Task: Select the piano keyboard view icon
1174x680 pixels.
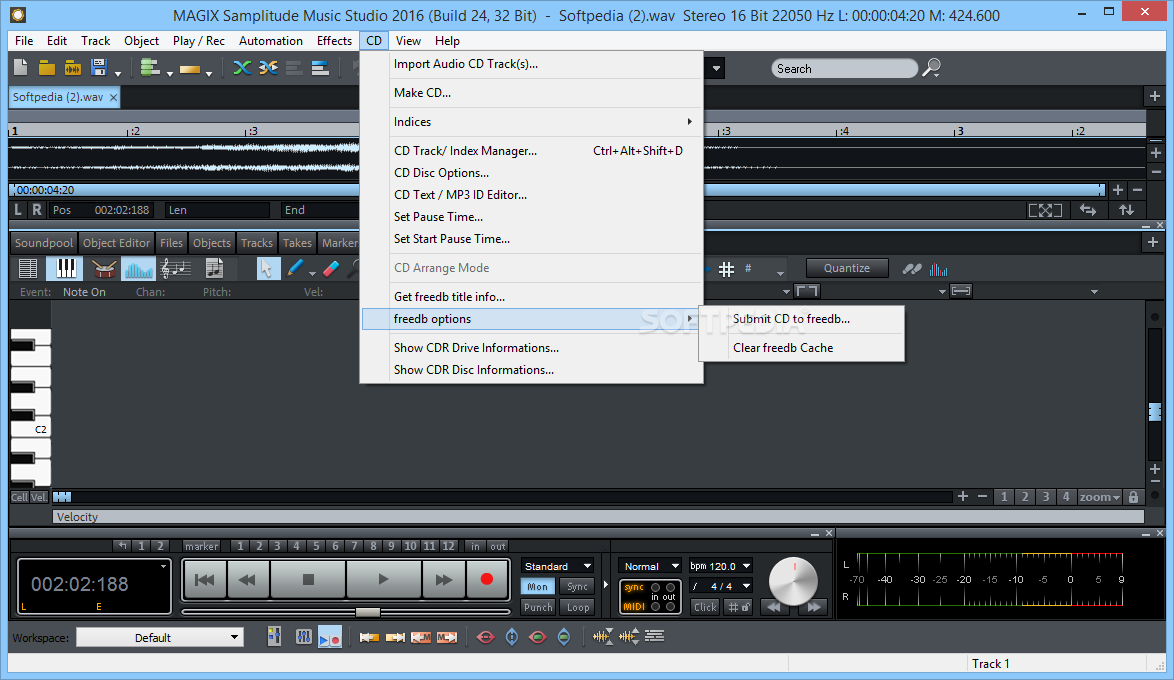Action: [x=65, y=268]
